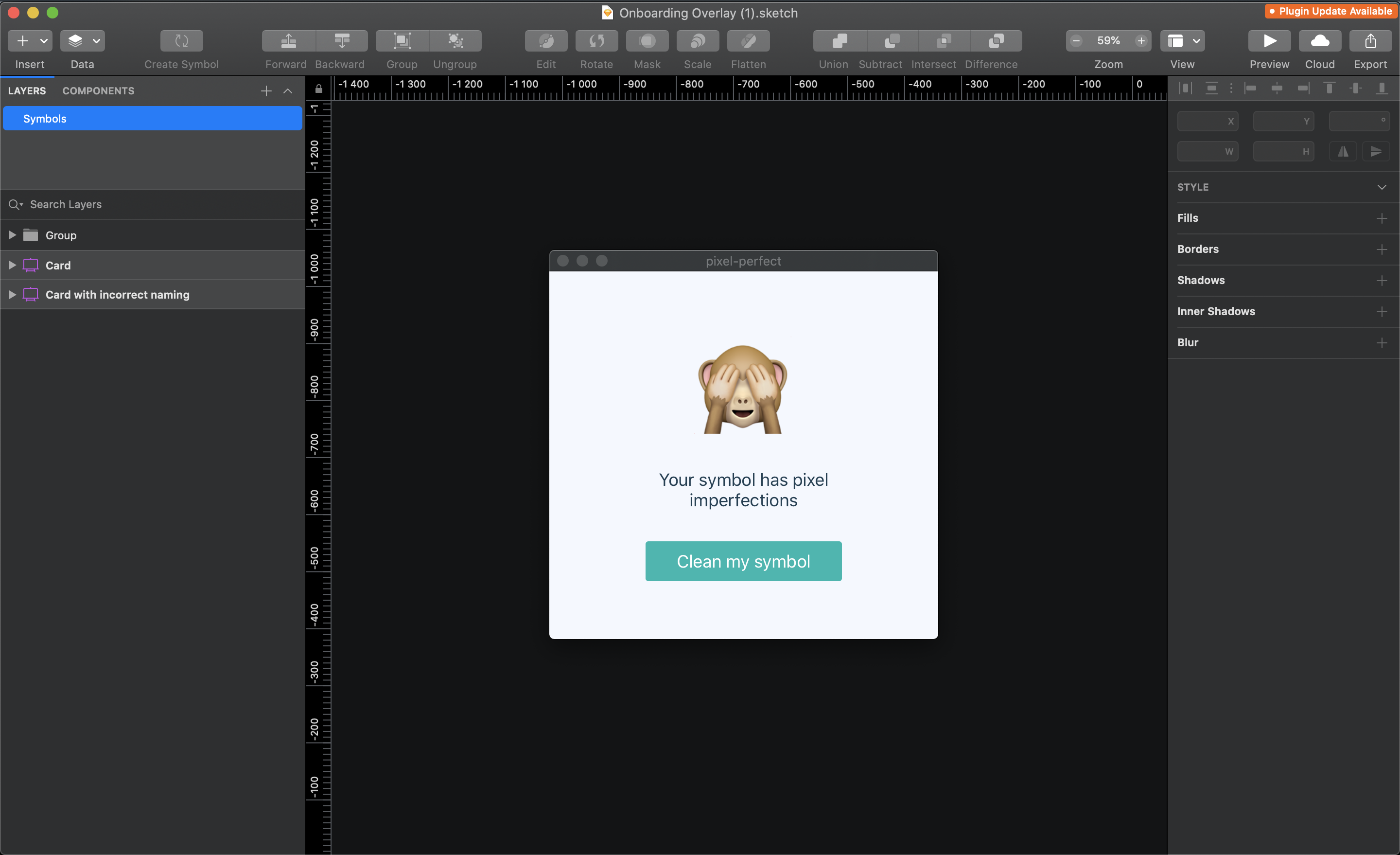The height and width of the screenshot is (855, 1400).
Task: Select the Card symbol layer
Action: [152, 265]
